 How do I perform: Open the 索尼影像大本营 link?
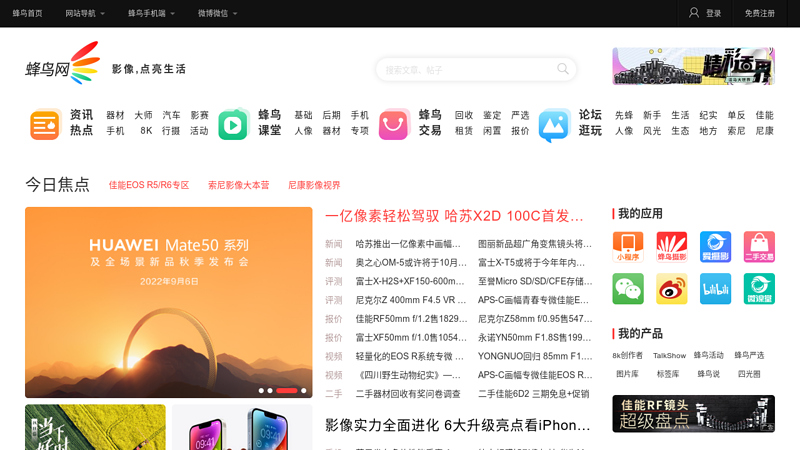(238, 185)
